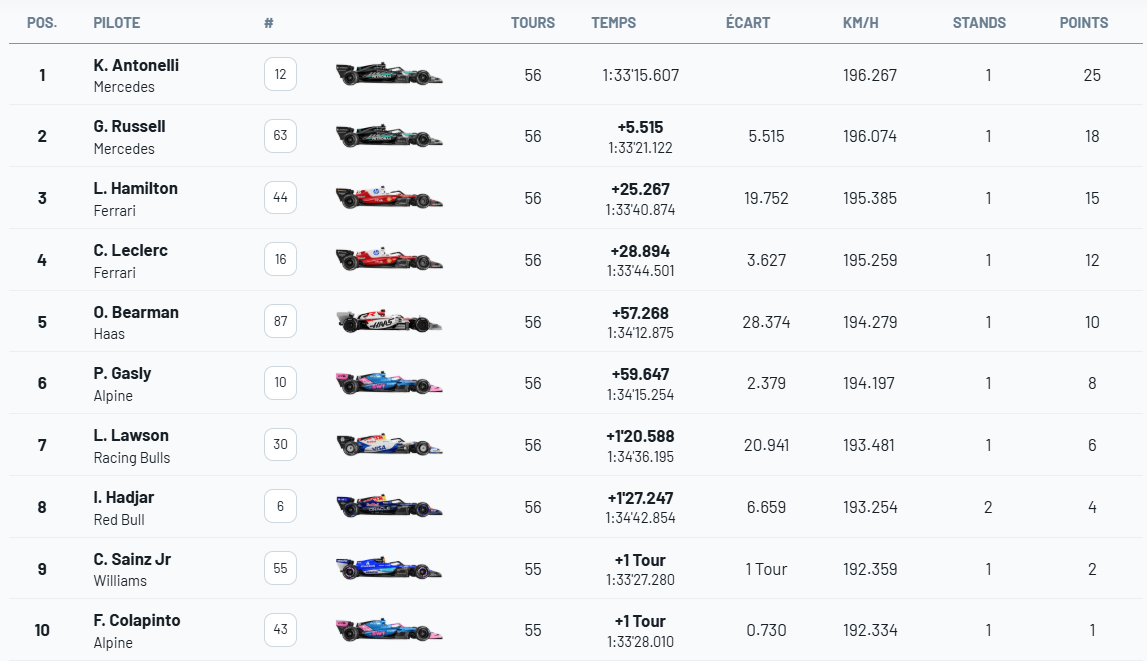Open K. Antonelli driver name link

point(136,65)
